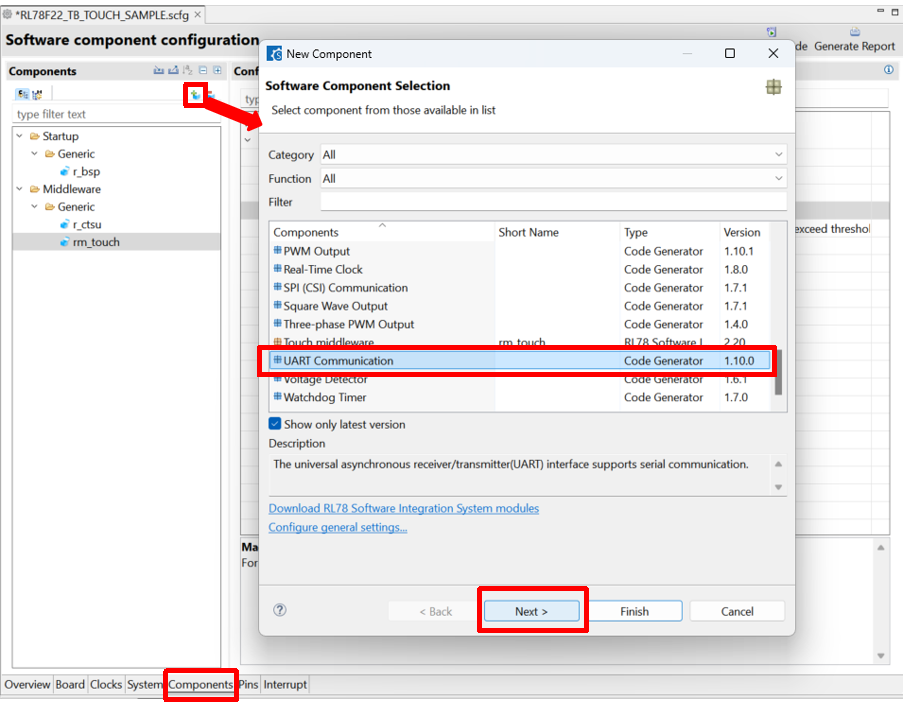Switch to the Pins tab

(x=248, y=685)
